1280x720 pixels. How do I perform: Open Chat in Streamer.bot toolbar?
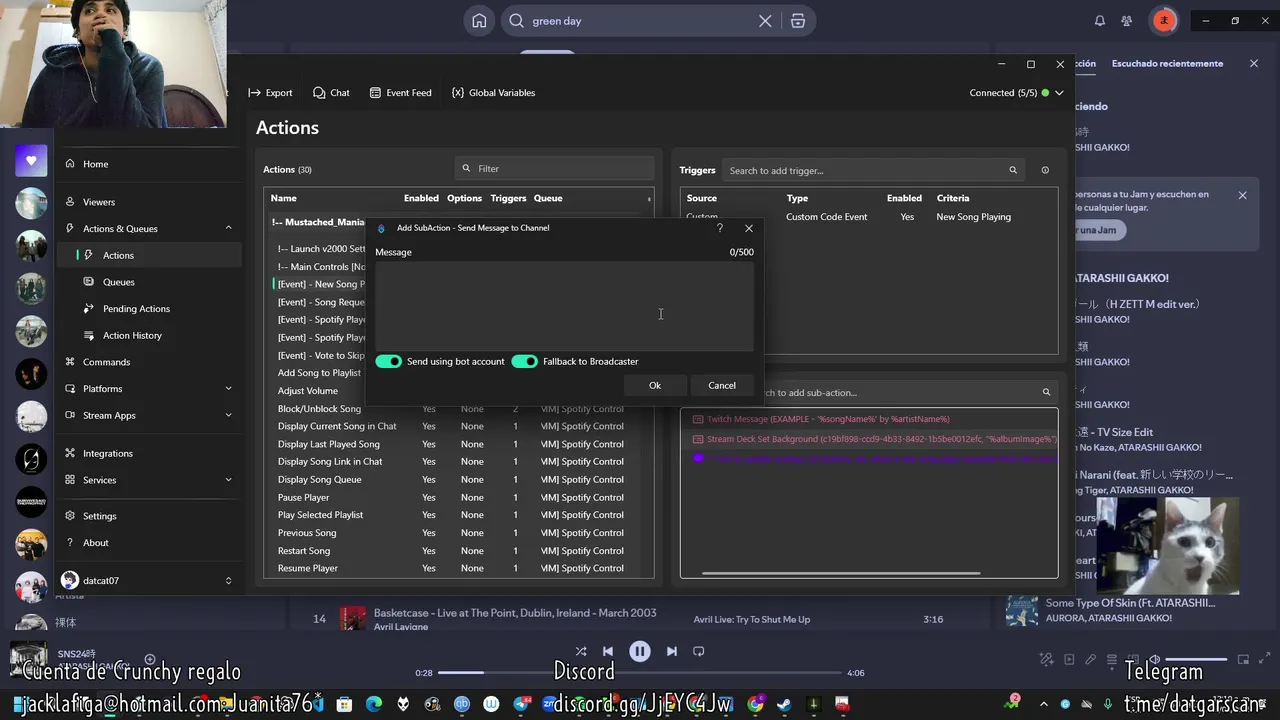(x=331, y=93)
